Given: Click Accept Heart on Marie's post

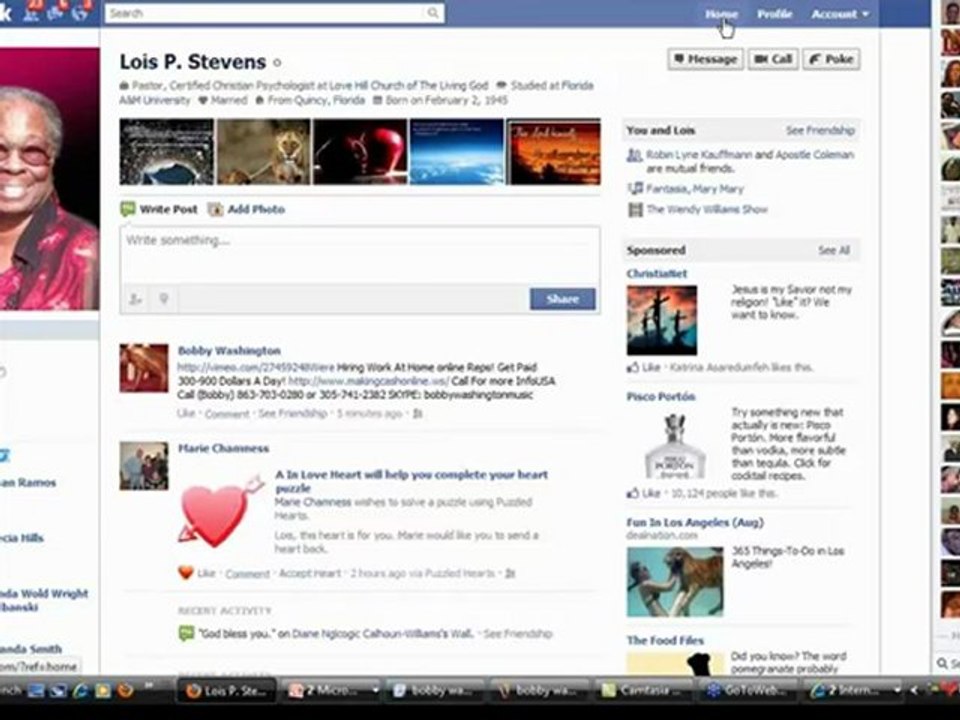Looking at the screenshot, I should pyautogui.click(x=310, y=574).
